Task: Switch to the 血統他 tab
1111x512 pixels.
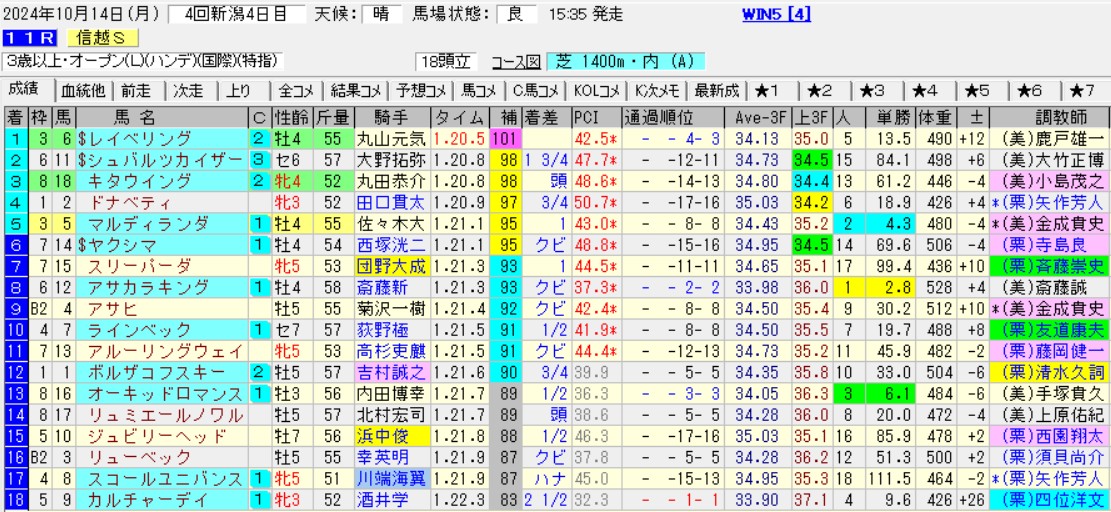Action: [83, 90]
